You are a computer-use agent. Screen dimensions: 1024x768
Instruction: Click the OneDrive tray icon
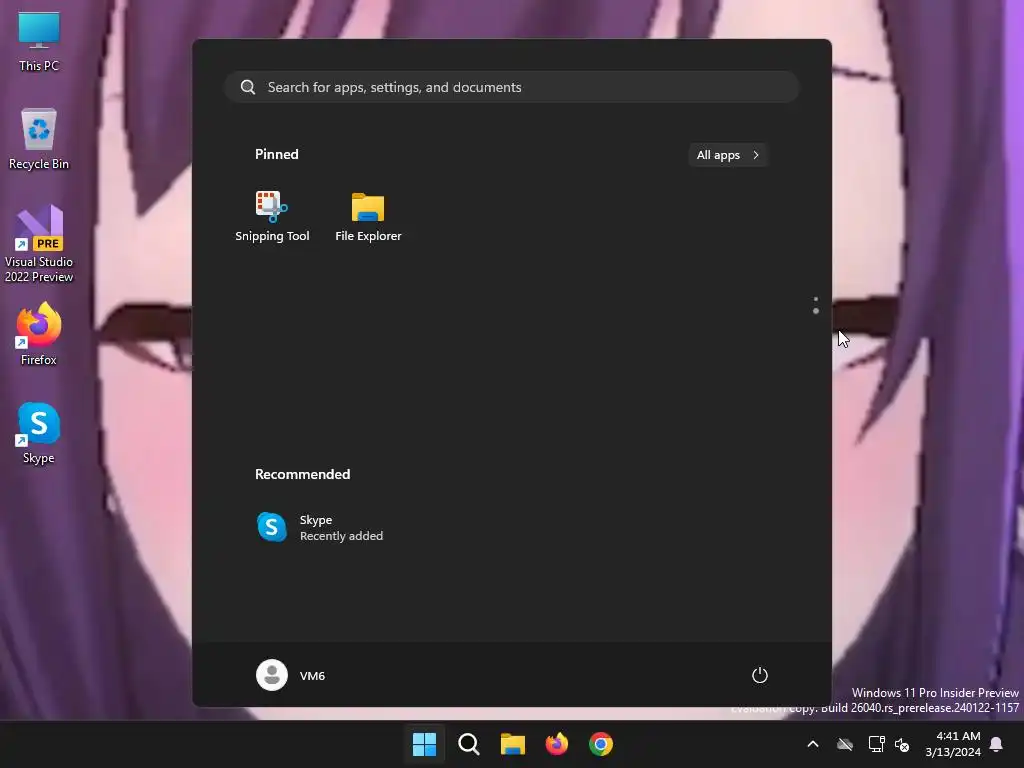[845, 744]
